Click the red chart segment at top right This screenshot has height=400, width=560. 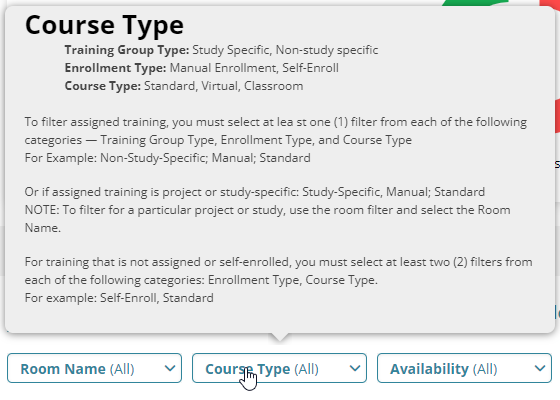click(x=550, y=3)
